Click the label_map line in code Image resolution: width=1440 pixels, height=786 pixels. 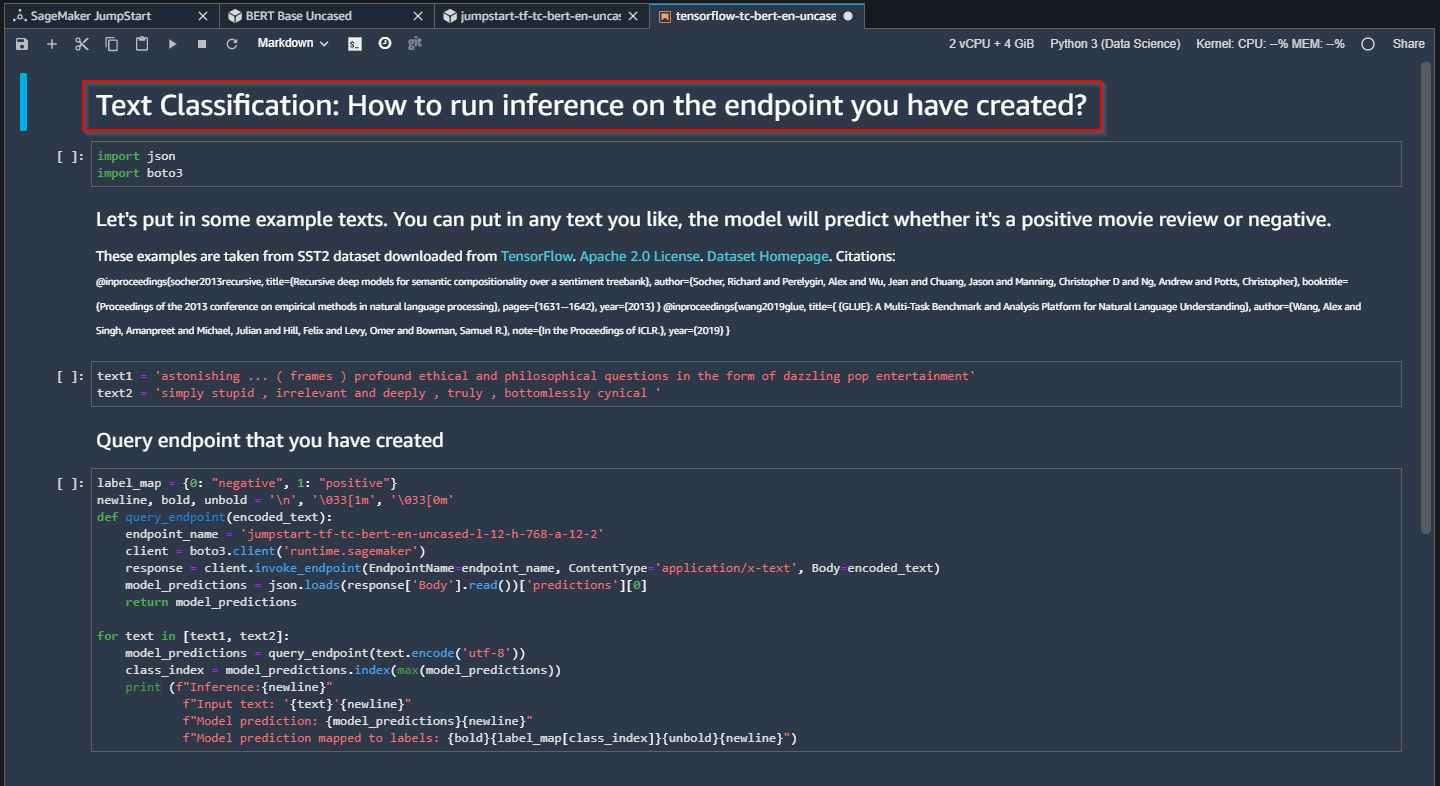(x=247, y=483)
